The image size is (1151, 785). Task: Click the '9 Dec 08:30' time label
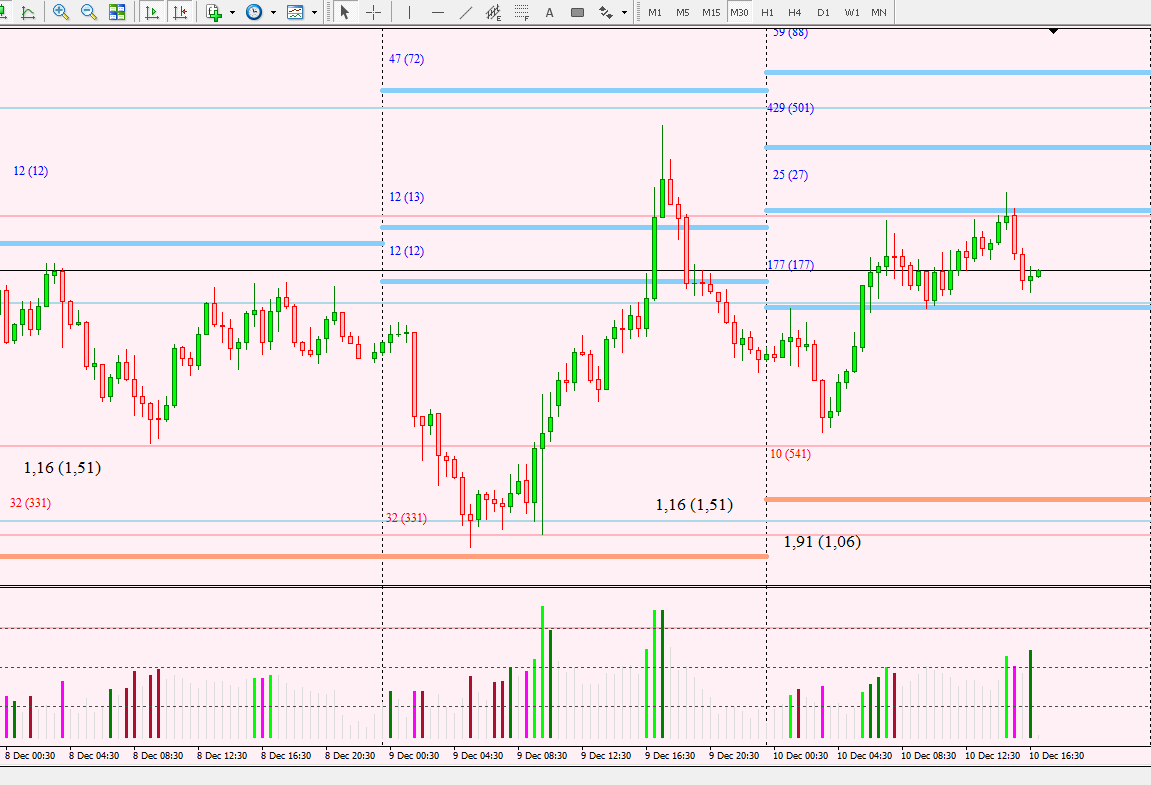542,756
